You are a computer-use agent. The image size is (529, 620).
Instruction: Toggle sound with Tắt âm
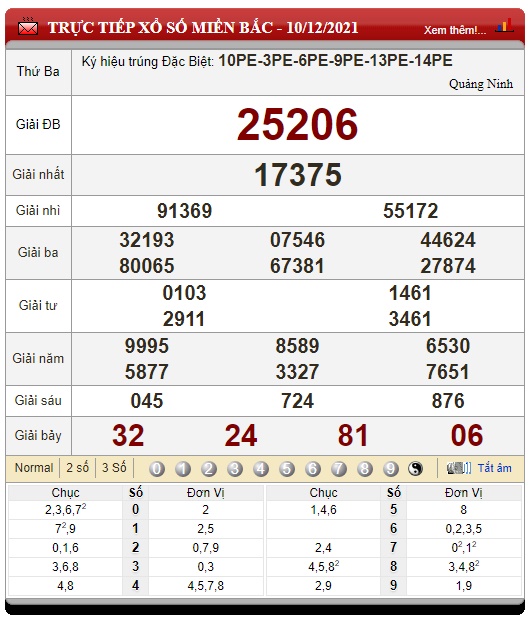coord(495,468)
